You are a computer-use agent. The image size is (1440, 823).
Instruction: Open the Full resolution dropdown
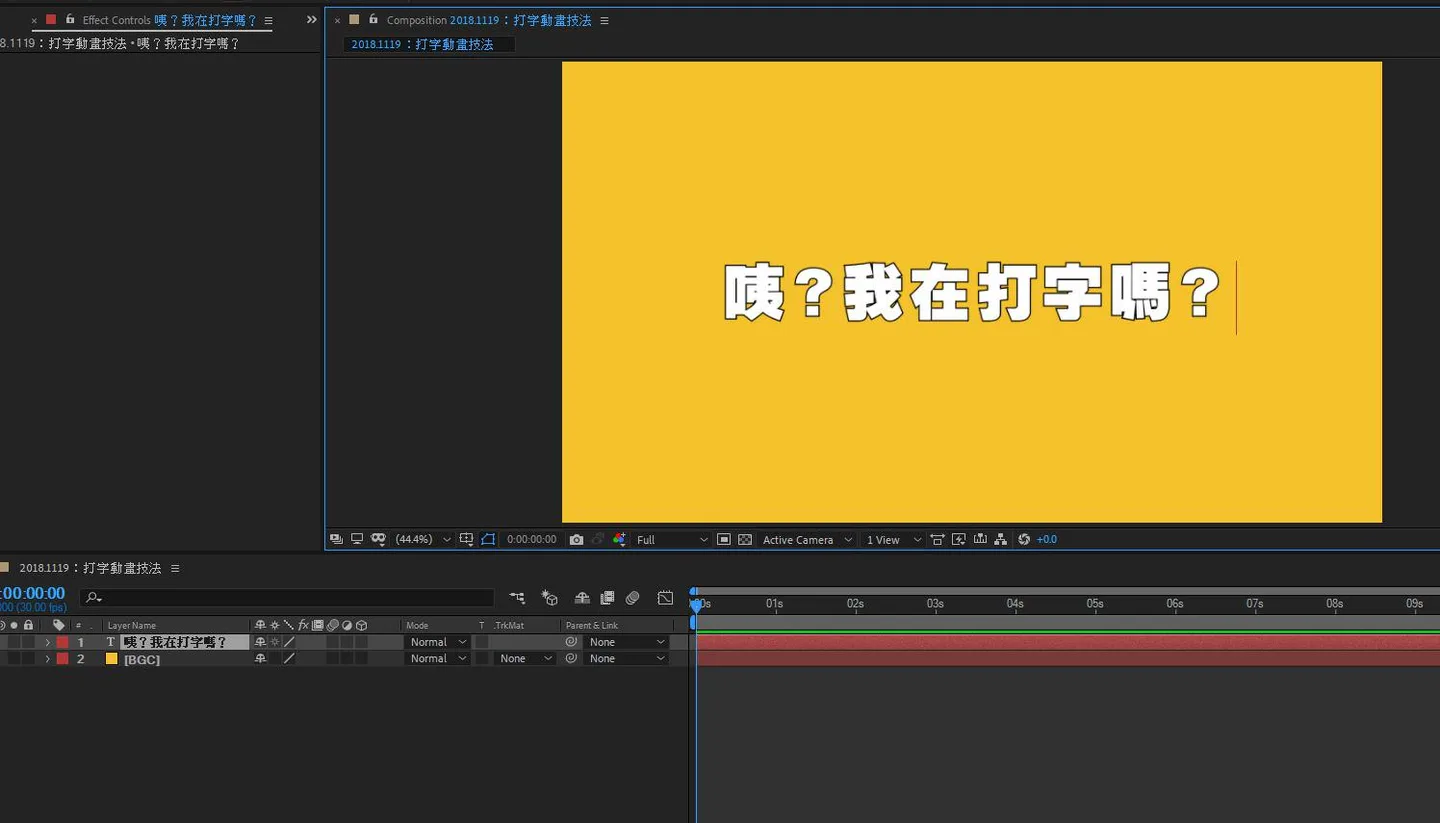click(672, 539)
